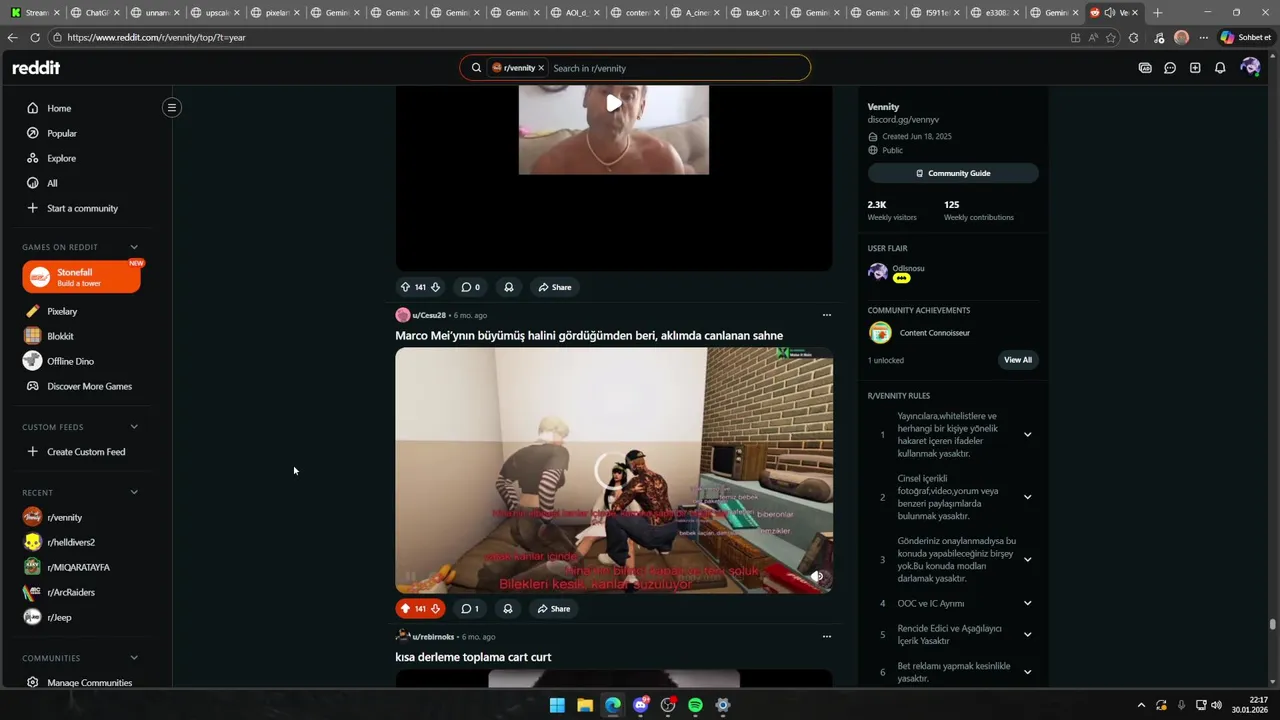The height and width of the screenshot is (720, 1280).
Task: Click Start a community
Action: pyautogui.click(x=84, y=208)
